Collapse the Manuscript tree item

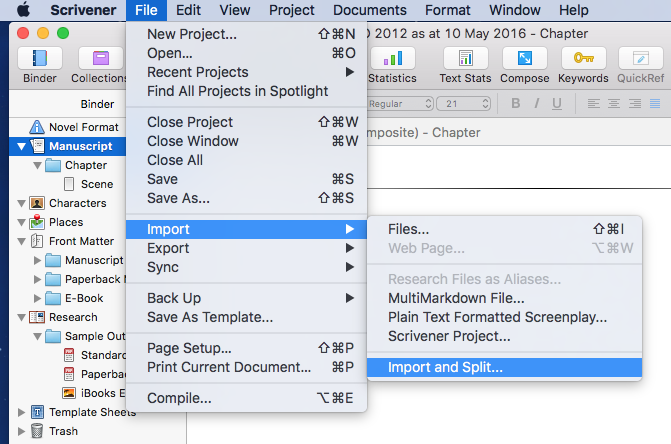(21, 146)
